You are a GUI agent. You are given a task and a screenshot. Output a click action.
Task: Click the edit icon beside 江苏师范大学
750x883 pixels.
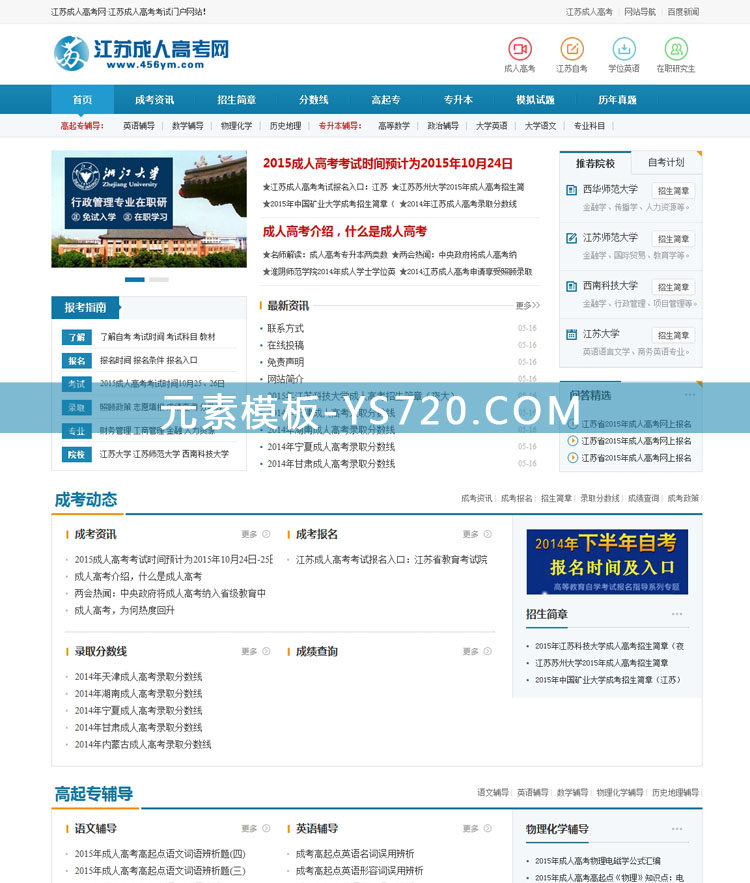click(x=572, y=238)
